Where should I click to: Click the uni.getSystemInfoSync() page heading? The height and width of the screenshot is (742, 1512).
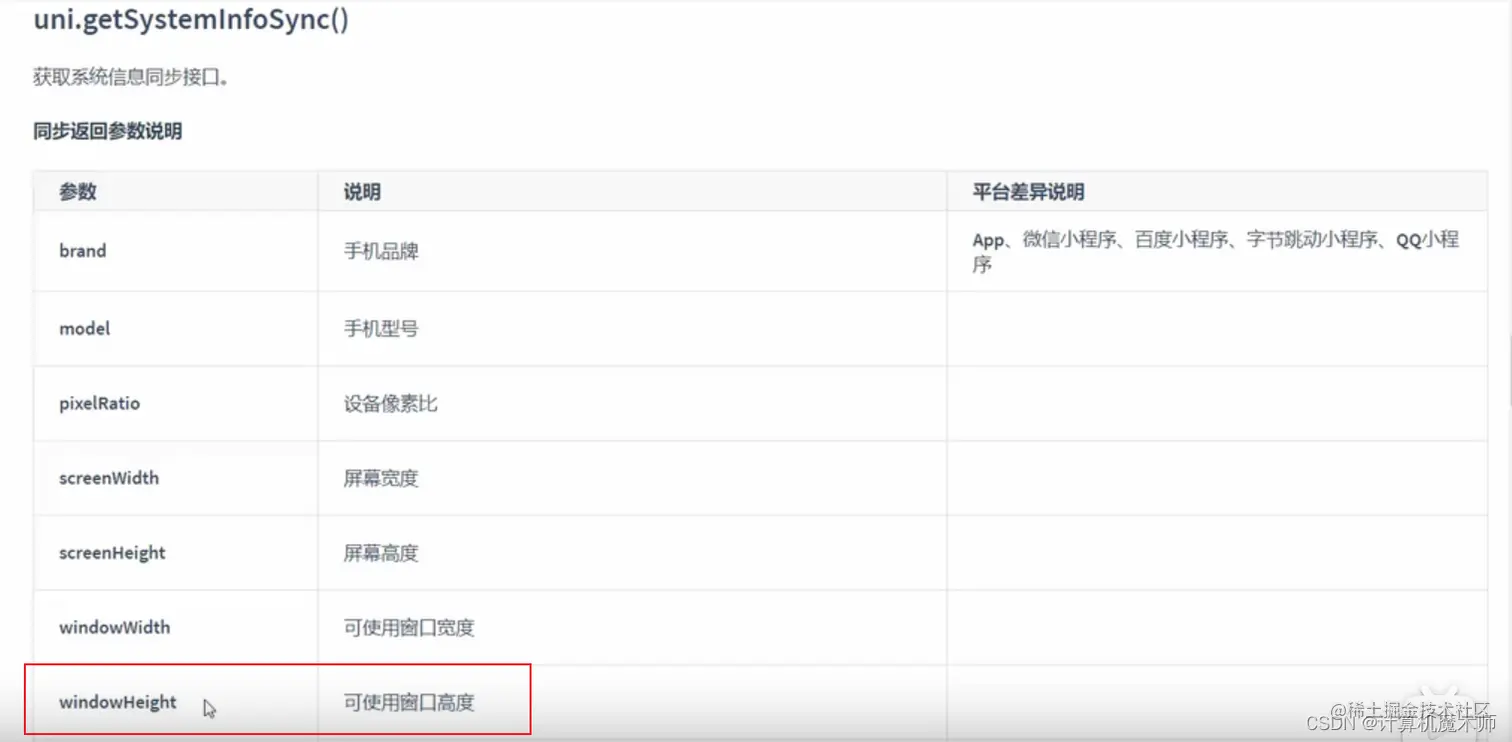[x=190, y=20]
